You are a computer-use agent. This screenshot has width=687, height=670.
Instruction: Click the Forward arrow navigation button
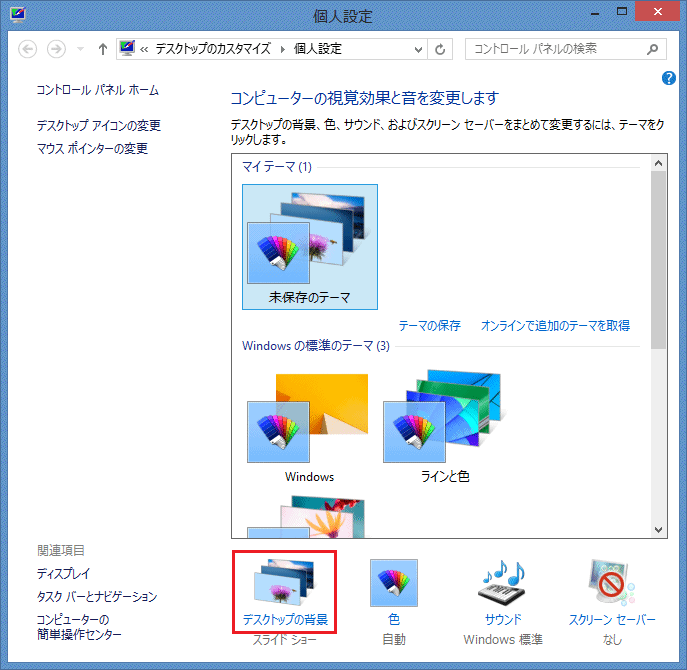pyautogui.click(x=56, y=49)
